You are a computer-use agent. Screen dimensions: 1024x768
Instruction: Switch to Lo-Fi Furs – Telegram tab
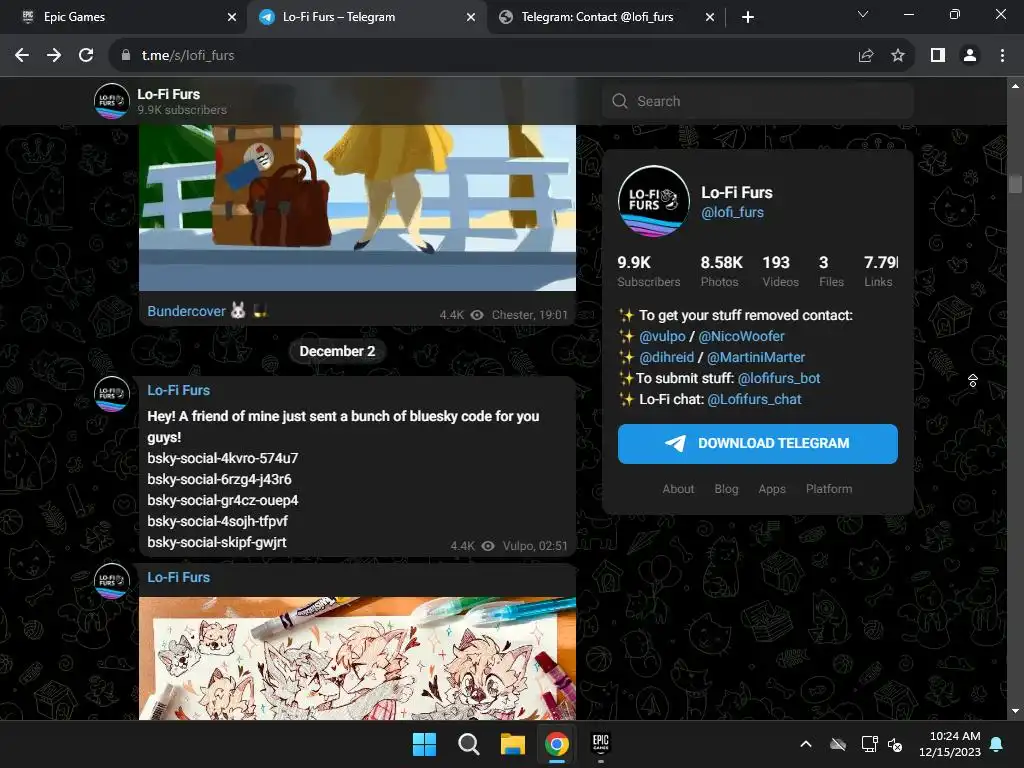pos(366,17)
